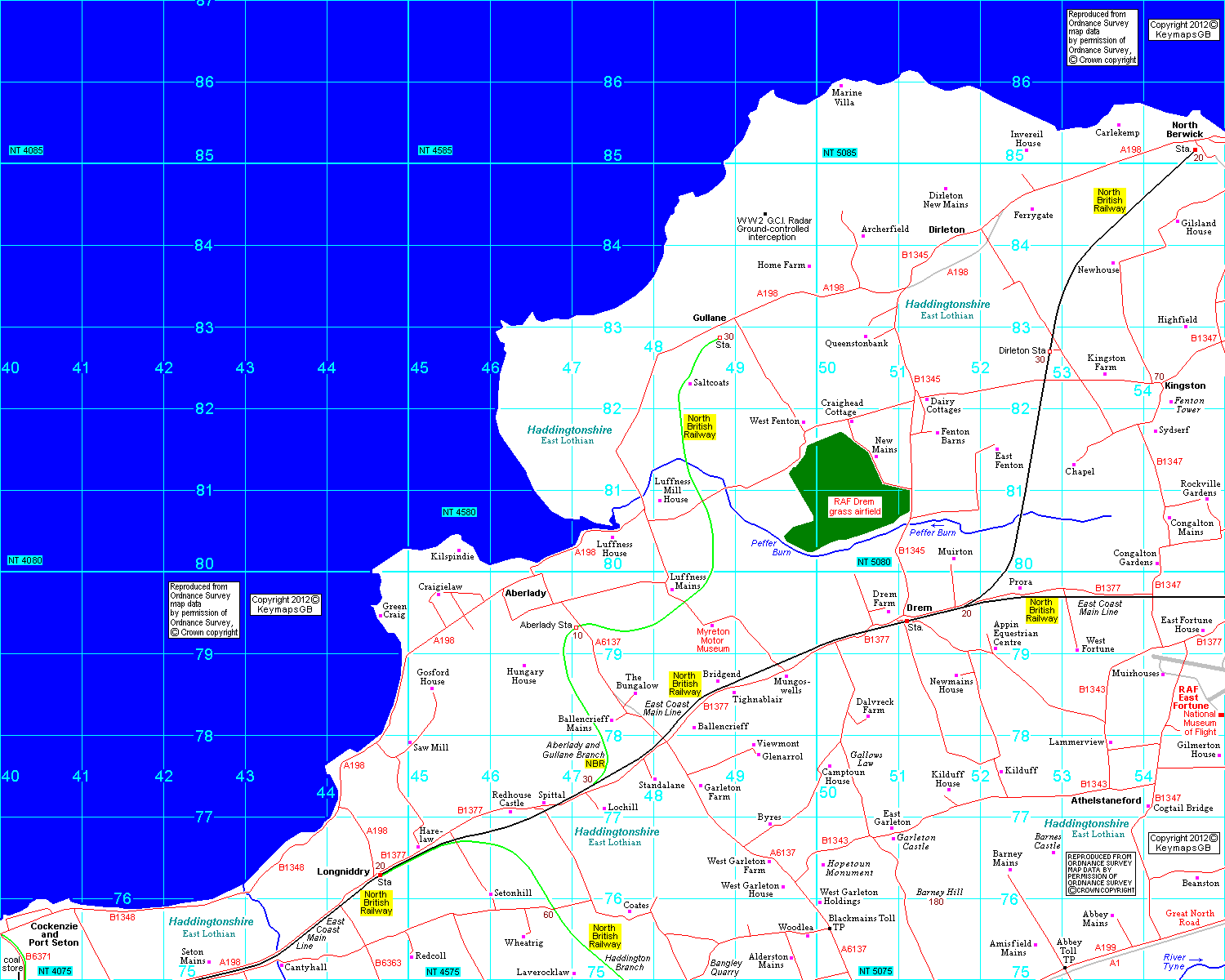1225x980 pixels.
Task: Click the Gullane station square marker
Action: (719, 337)
